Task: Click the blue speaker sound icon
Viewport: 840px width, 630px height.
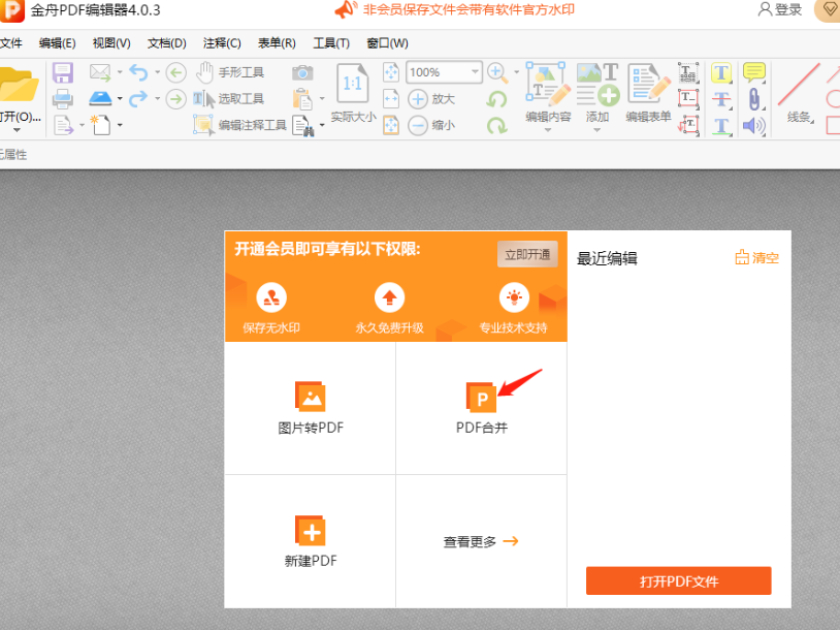Action: pos(754,126)
